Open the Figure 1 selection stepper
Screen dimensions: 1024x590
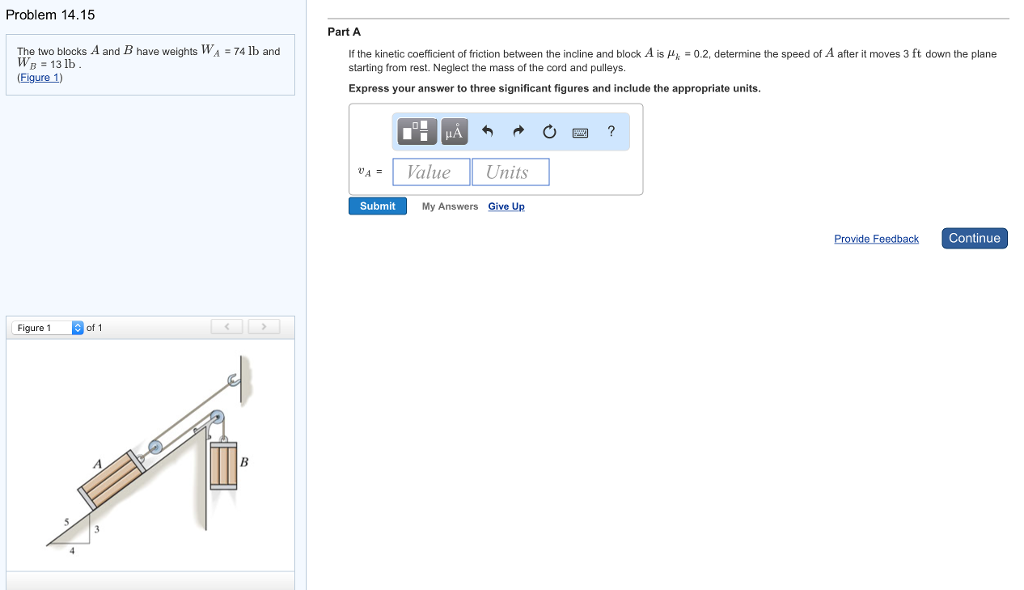(76, 327)
